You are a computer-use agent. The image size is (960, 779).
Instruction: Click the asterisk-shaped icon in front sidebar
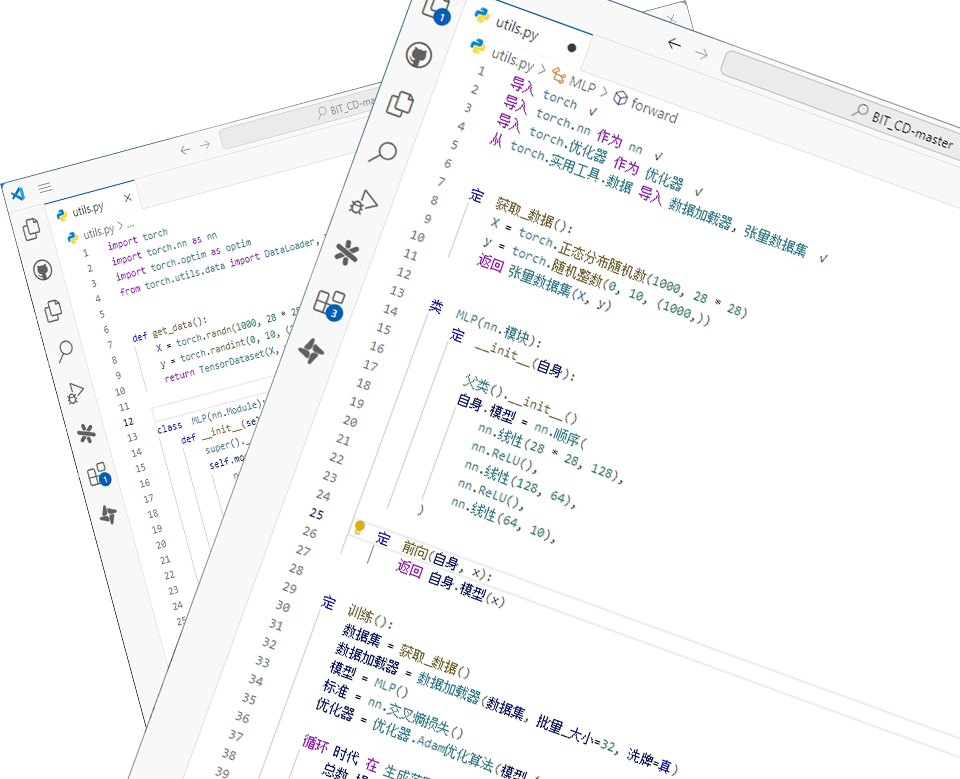point(346,252)
